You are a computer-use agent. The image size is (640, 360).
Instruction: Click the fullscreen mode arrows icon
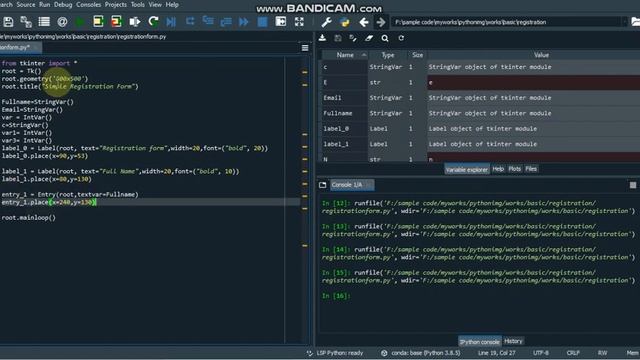[x=299, y=22]
